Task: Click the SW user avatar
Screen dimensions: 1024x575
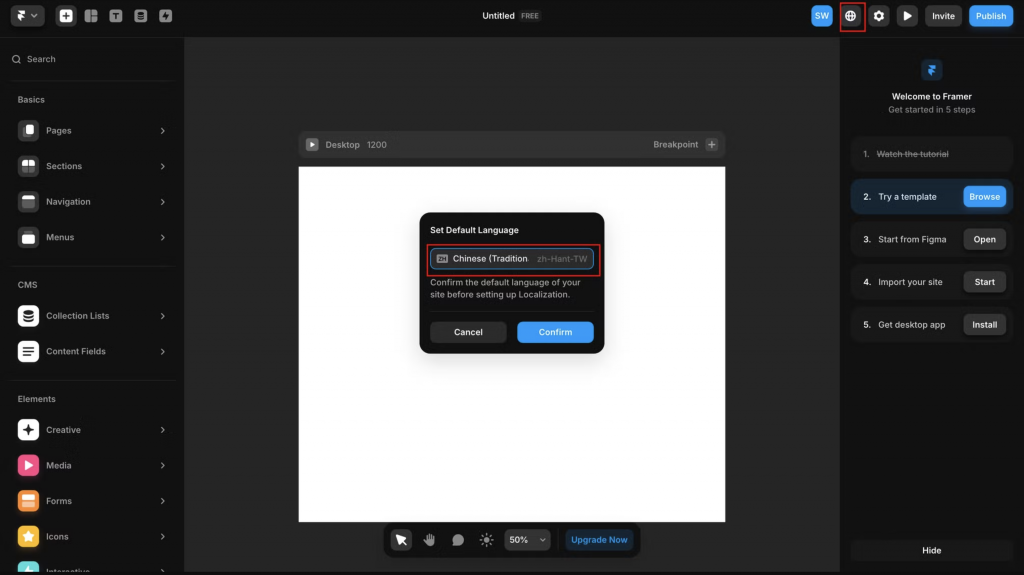Action: 822,16
